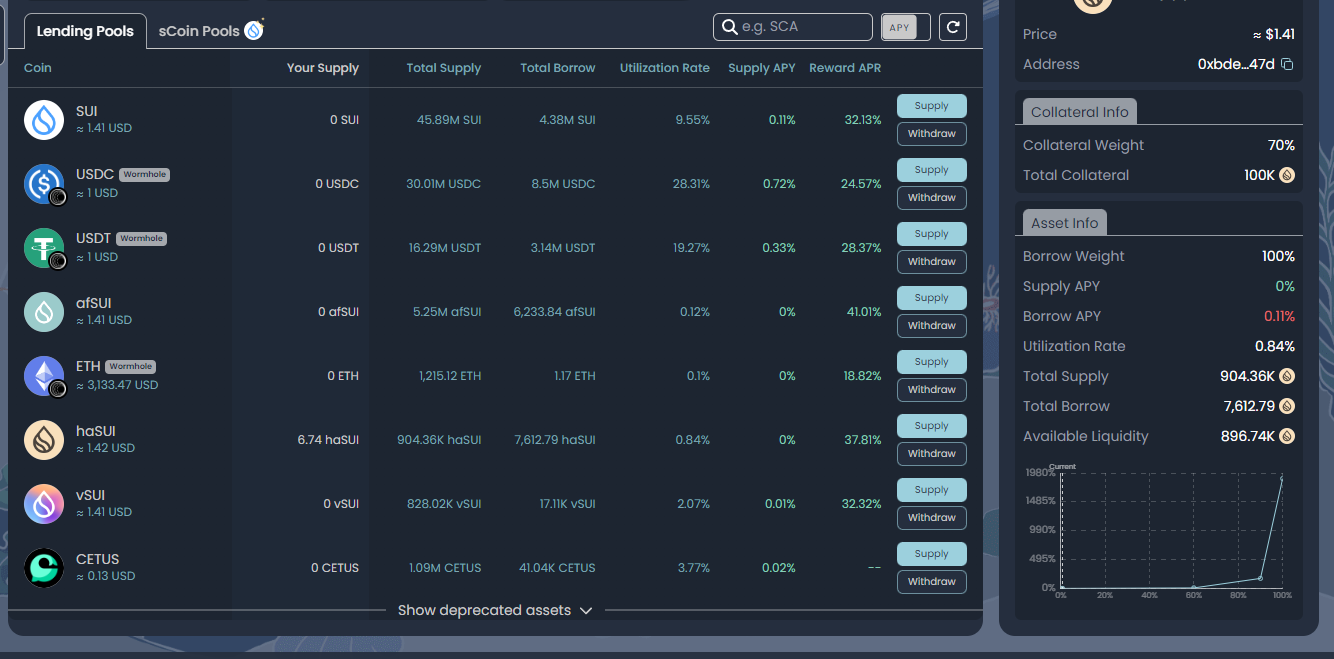The image size is (1334, 659).
Task: Click Withdraw in the CETUS row
Action: point(932,582)
